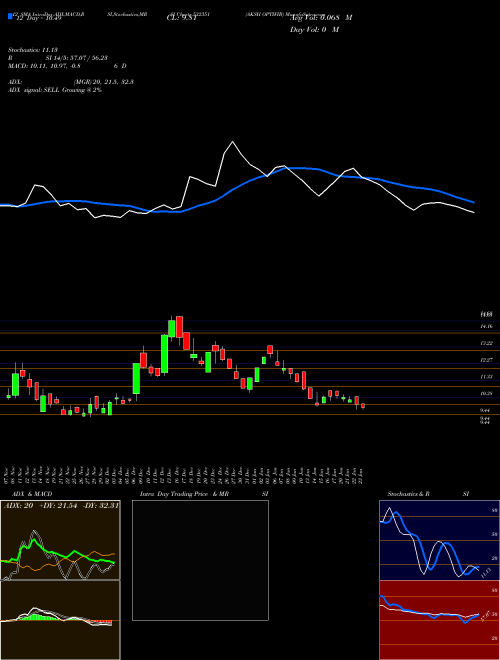Click the ADX chart with green line
Image resolution: width=500 pixels, height=660 pixels.
click(x=60, y=540)
